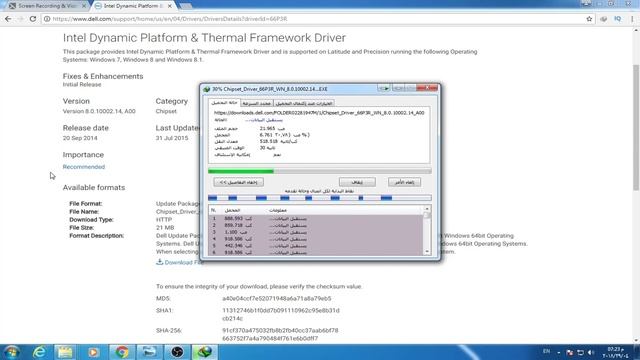Show hidden tray icons arrow
Viewport: 640px width, 360px height.
pyautogui.click(x=559, y=352)
